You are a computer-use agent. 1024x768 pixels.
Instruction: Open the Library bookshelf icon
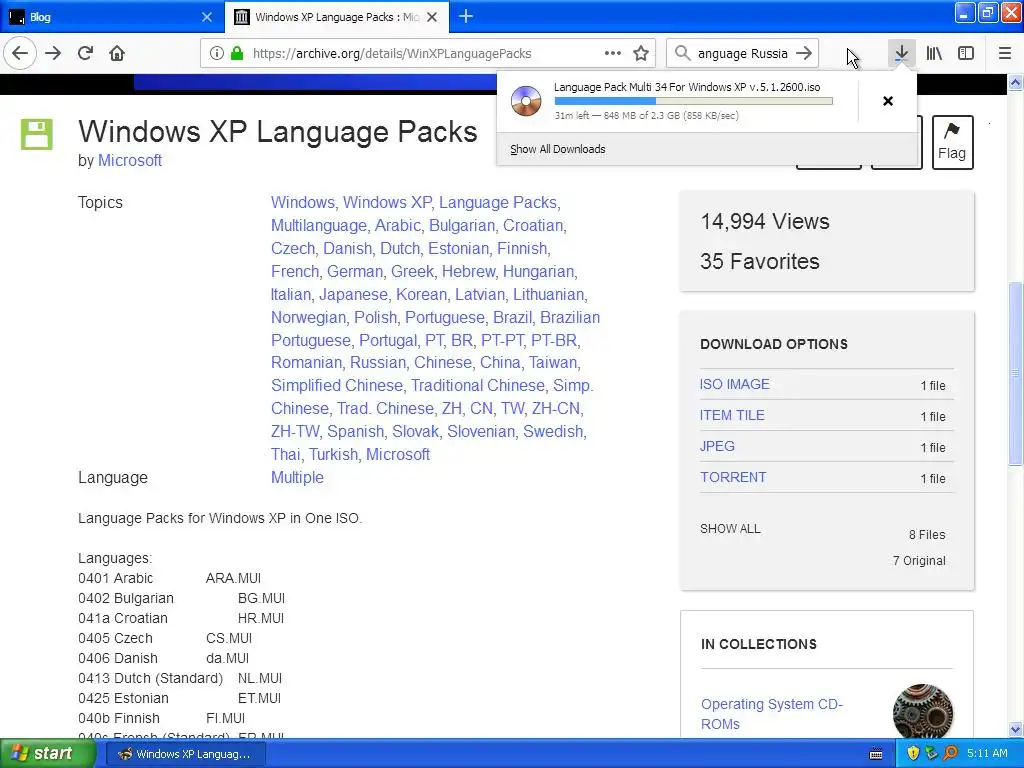[x=934, y=54]
